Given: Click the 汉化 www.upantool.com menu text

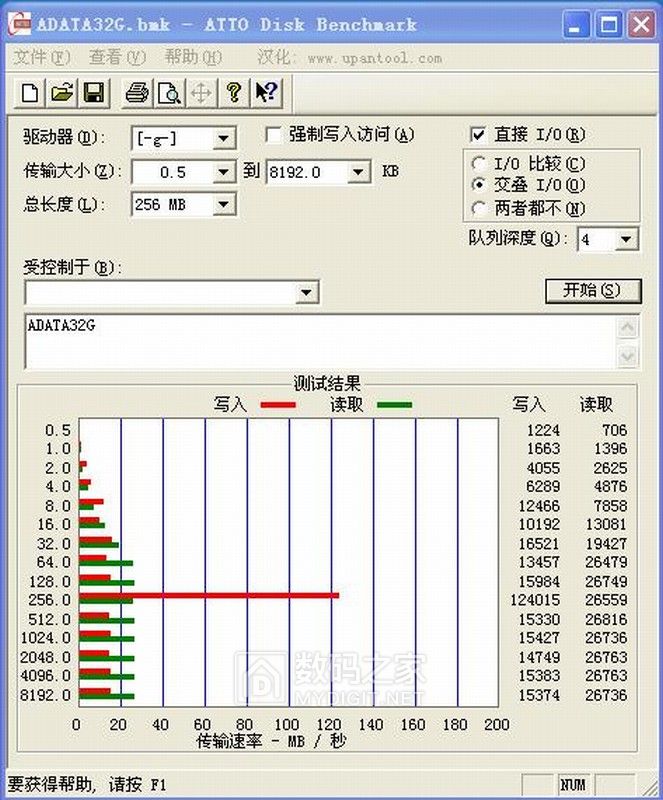Looking at the screenshot, I should click(x=349, y=57).
